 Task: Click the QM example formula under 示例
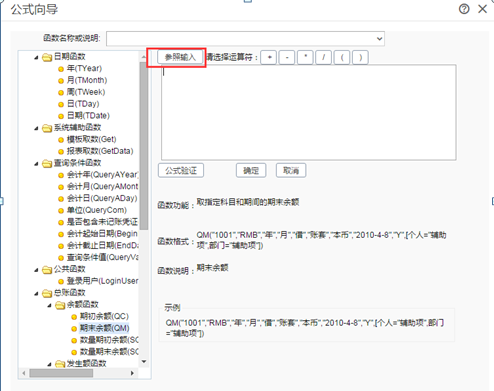pos(305,328)
